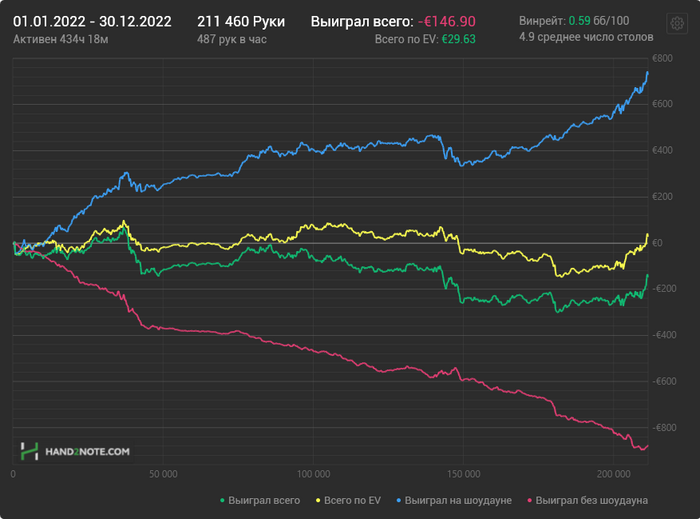Click the €400 y-axis label
The image size is (700, 519).
(662, 150)
